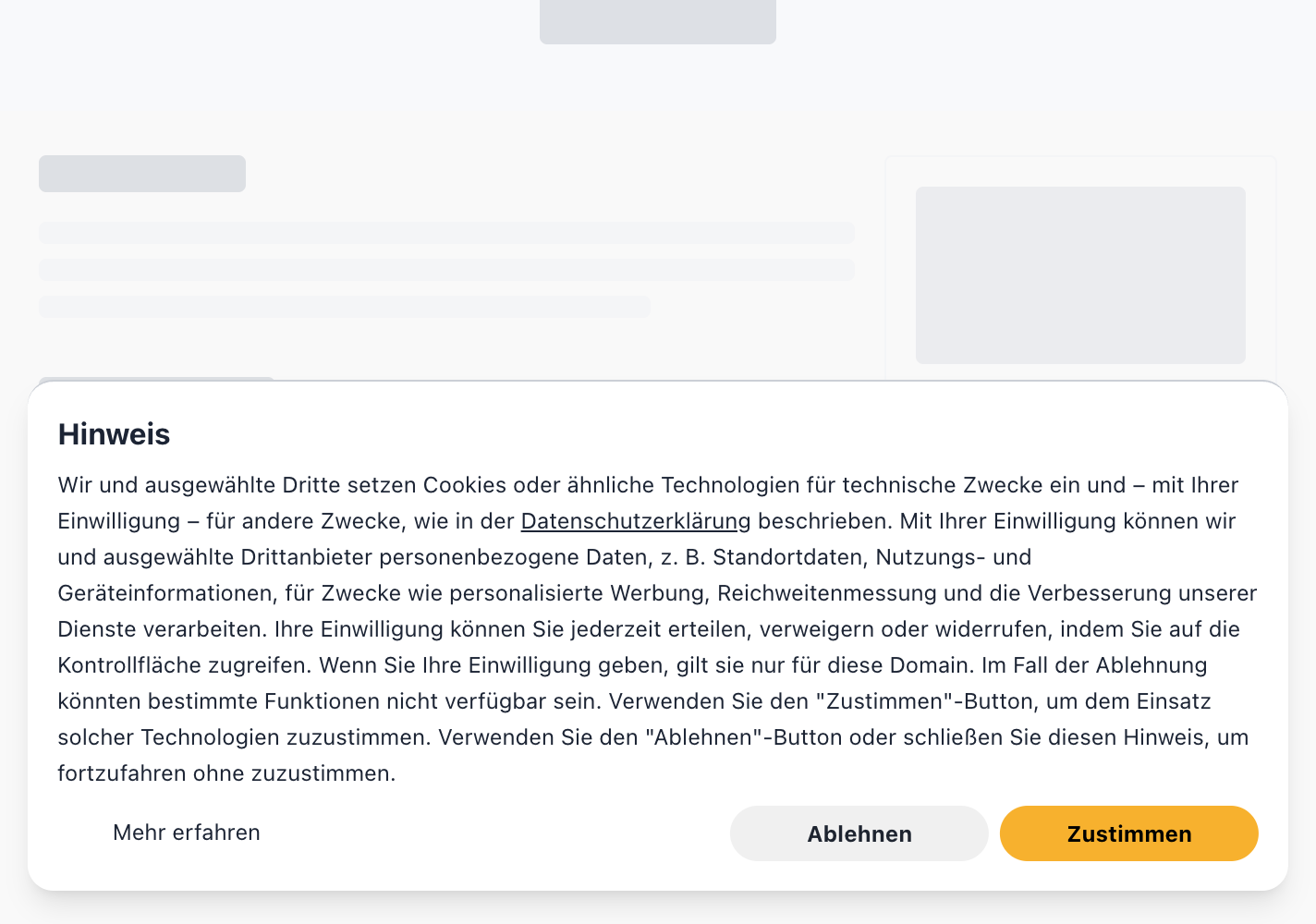Select the sidebar image placeholder
Screen dimensions: 1316x924
click(x=1080, y=275)
